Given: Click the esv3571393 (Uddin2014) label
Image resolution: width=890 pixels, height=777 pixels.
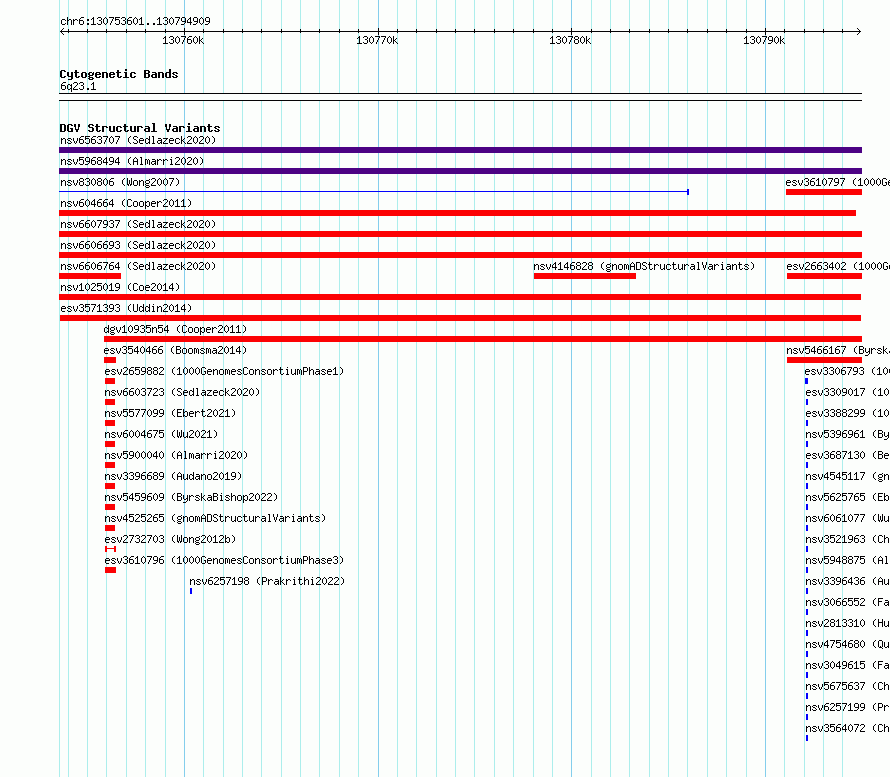Looking at the screenshot, I should click(x=126, y=308).
